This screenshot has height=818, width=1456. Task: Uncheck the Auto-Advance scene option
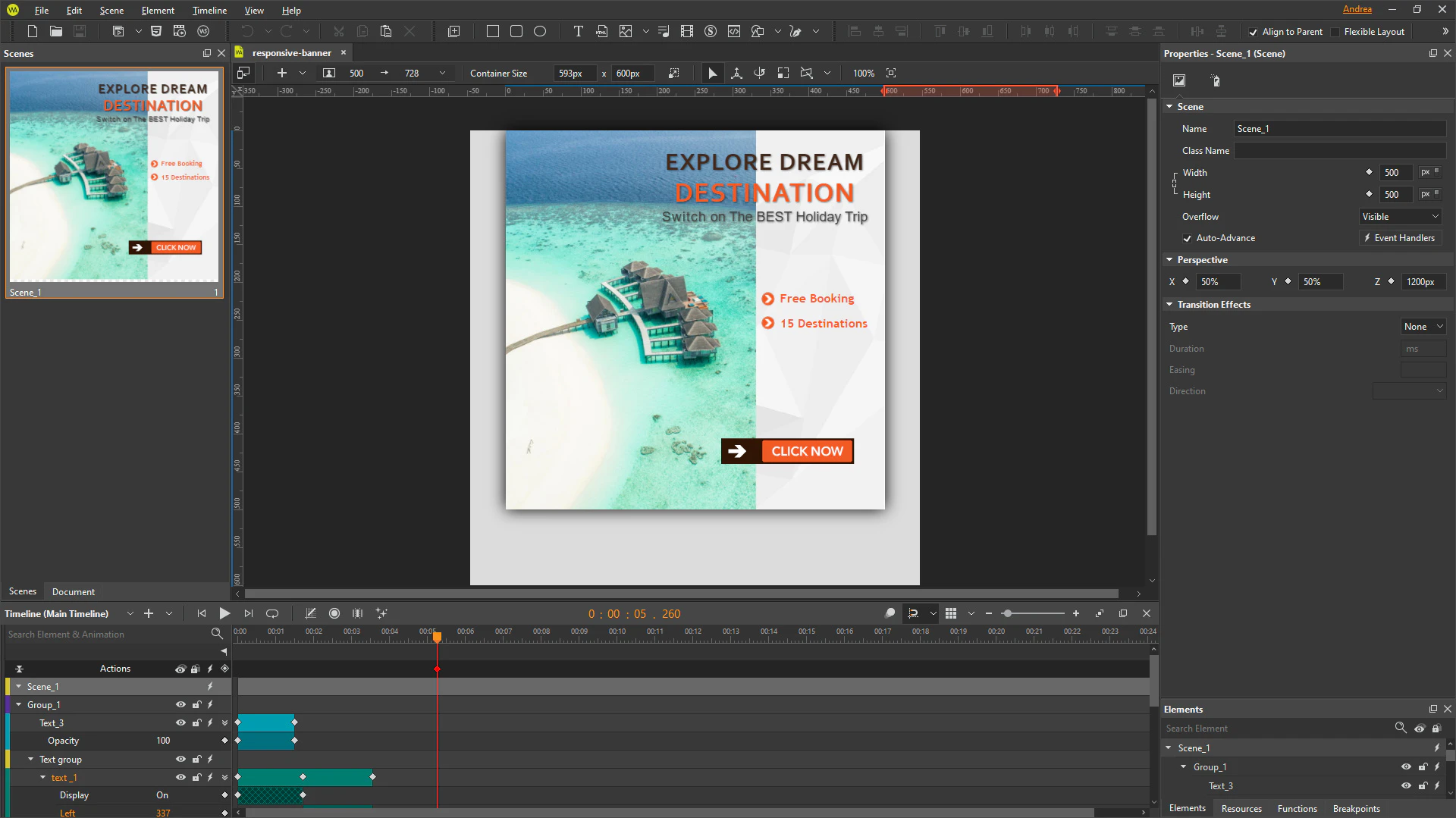[1188, 238]
